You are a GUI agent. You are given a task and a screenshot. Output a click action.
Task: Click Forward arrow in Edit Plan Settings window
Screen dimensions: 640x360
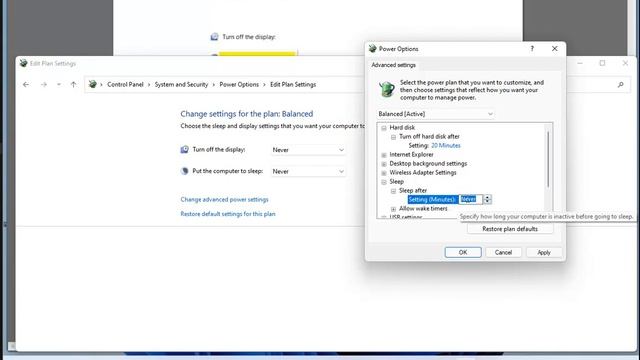point(44,84)
